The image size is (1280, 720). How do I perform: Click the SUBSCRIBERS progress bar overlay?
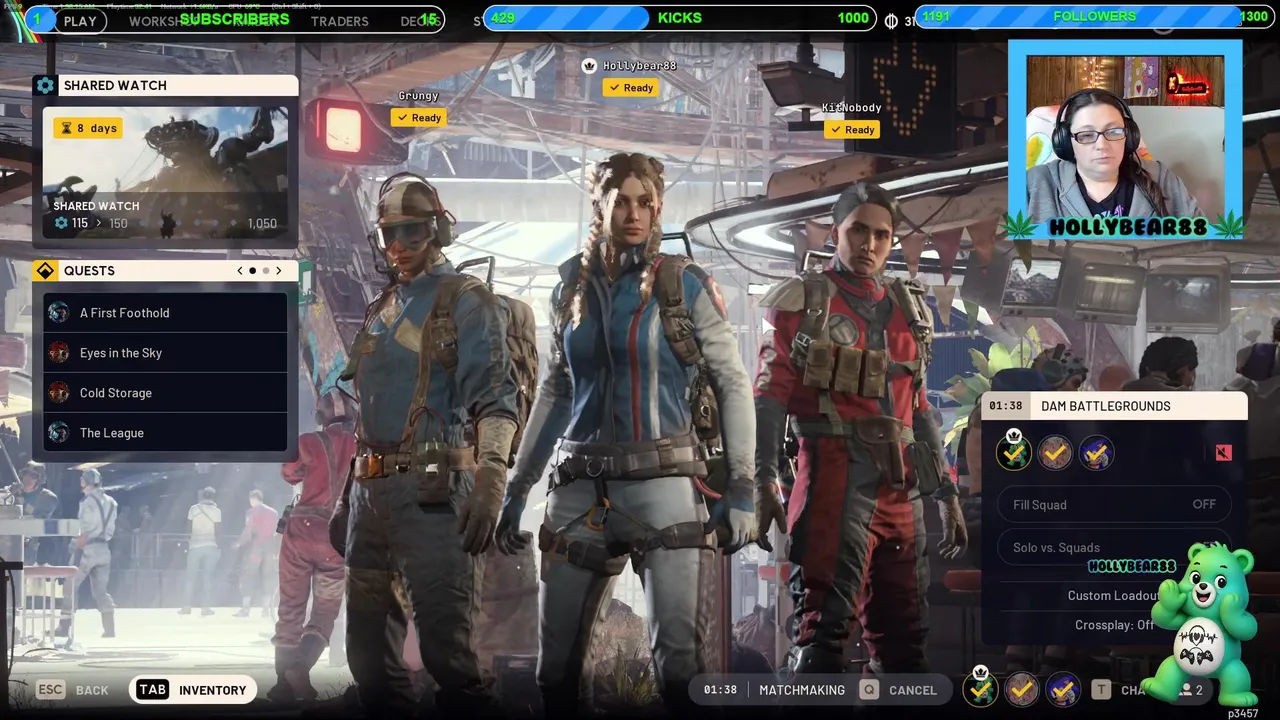click(x=235, y=19)
